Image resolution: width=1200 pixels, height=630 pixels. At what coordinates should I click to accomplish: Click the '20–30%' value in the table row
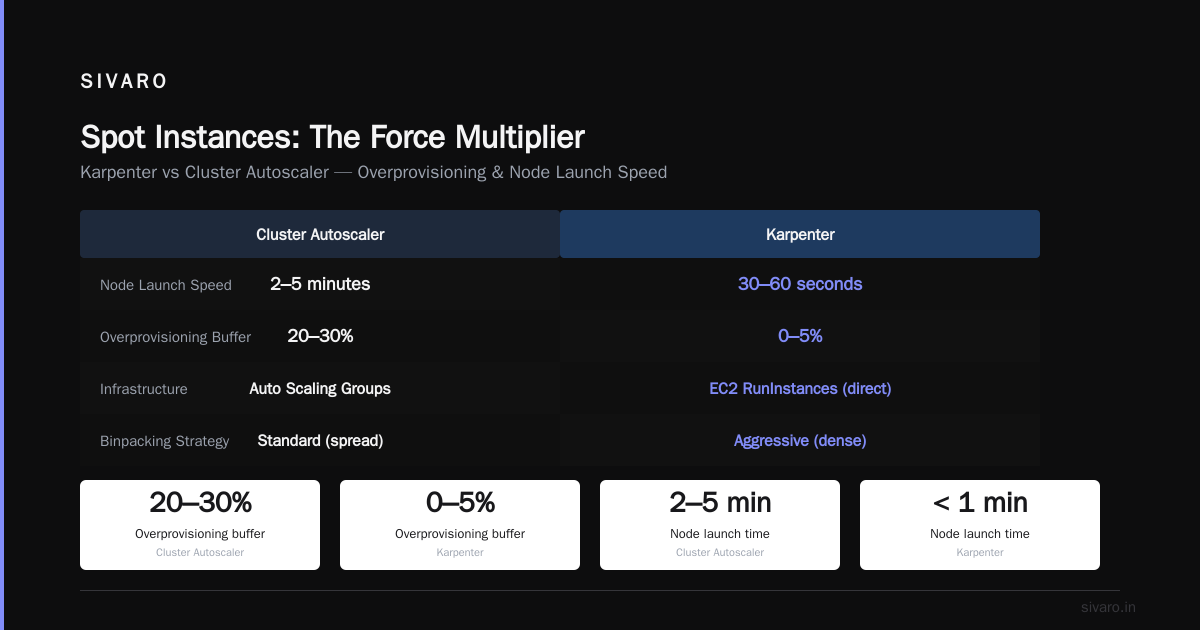point(320,336)
